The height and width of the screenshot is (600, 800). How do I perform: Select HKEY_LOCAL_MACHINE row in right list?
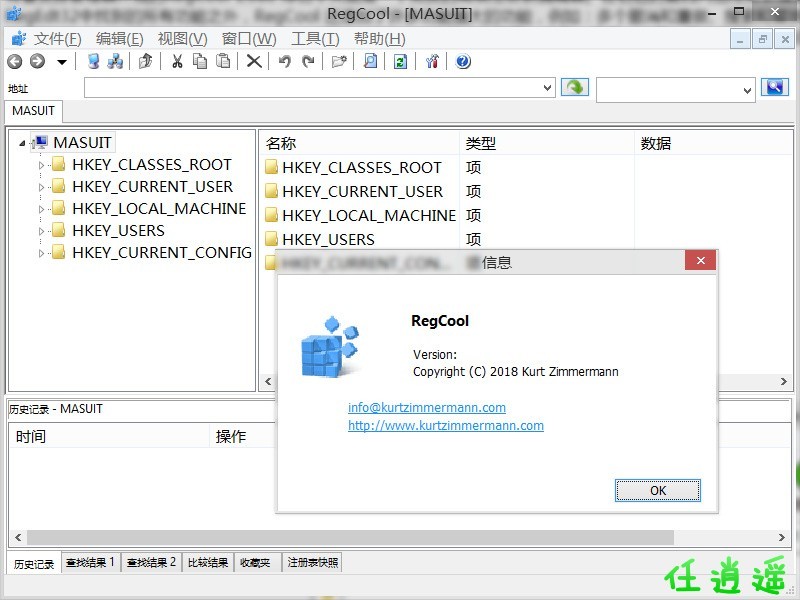pos(362,215)
